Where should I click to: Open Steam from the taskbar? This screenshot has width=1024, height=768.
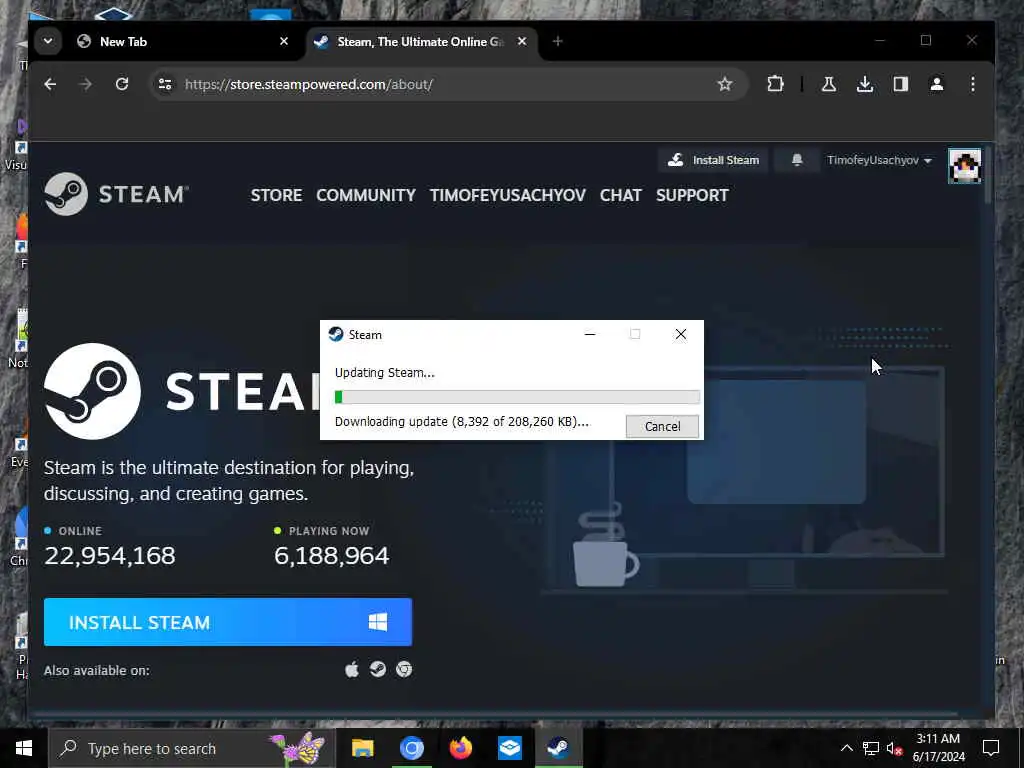tap(558, 748)
